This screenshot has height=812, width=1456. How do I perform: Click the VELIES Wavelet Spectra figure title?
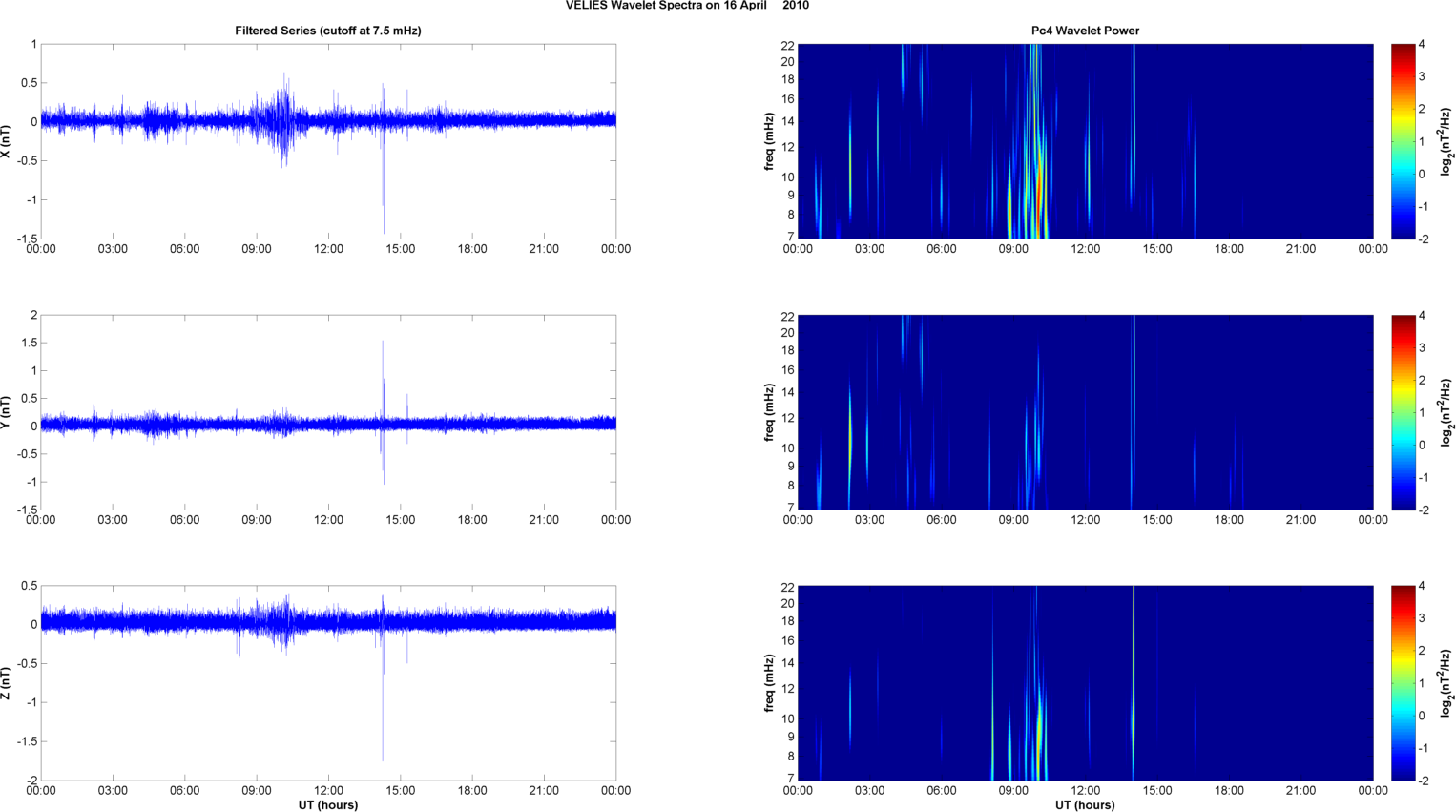[687, 6]
